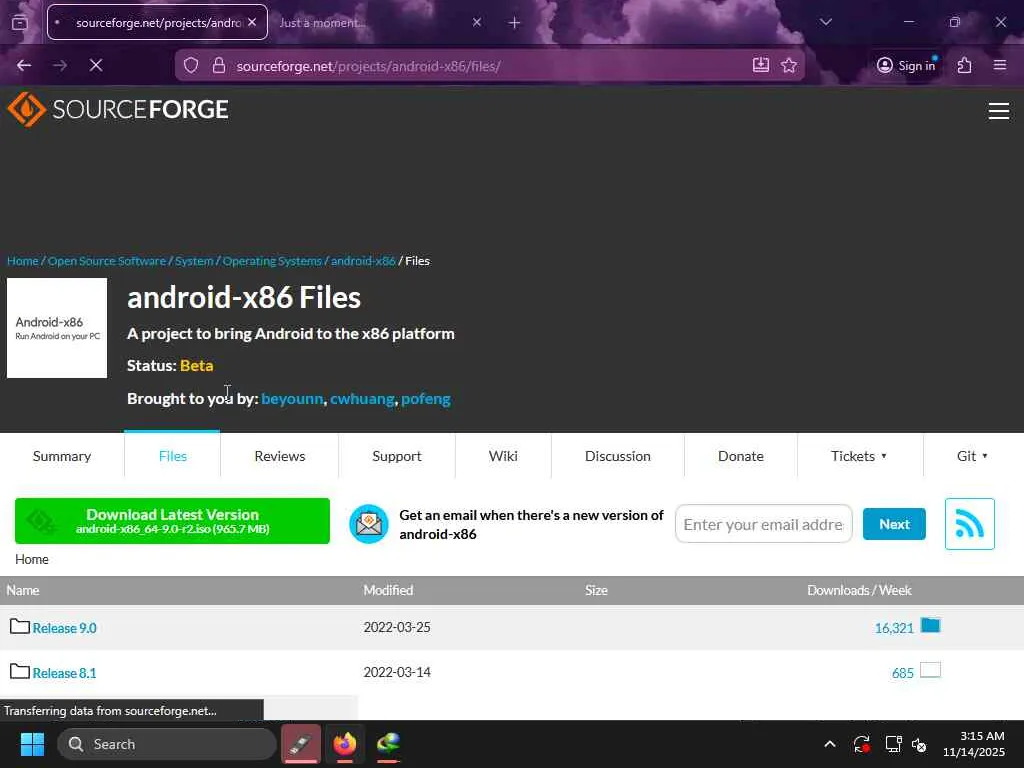Open a new browser tab
This screenshot has width=1024, height=768.
point(515,23)
